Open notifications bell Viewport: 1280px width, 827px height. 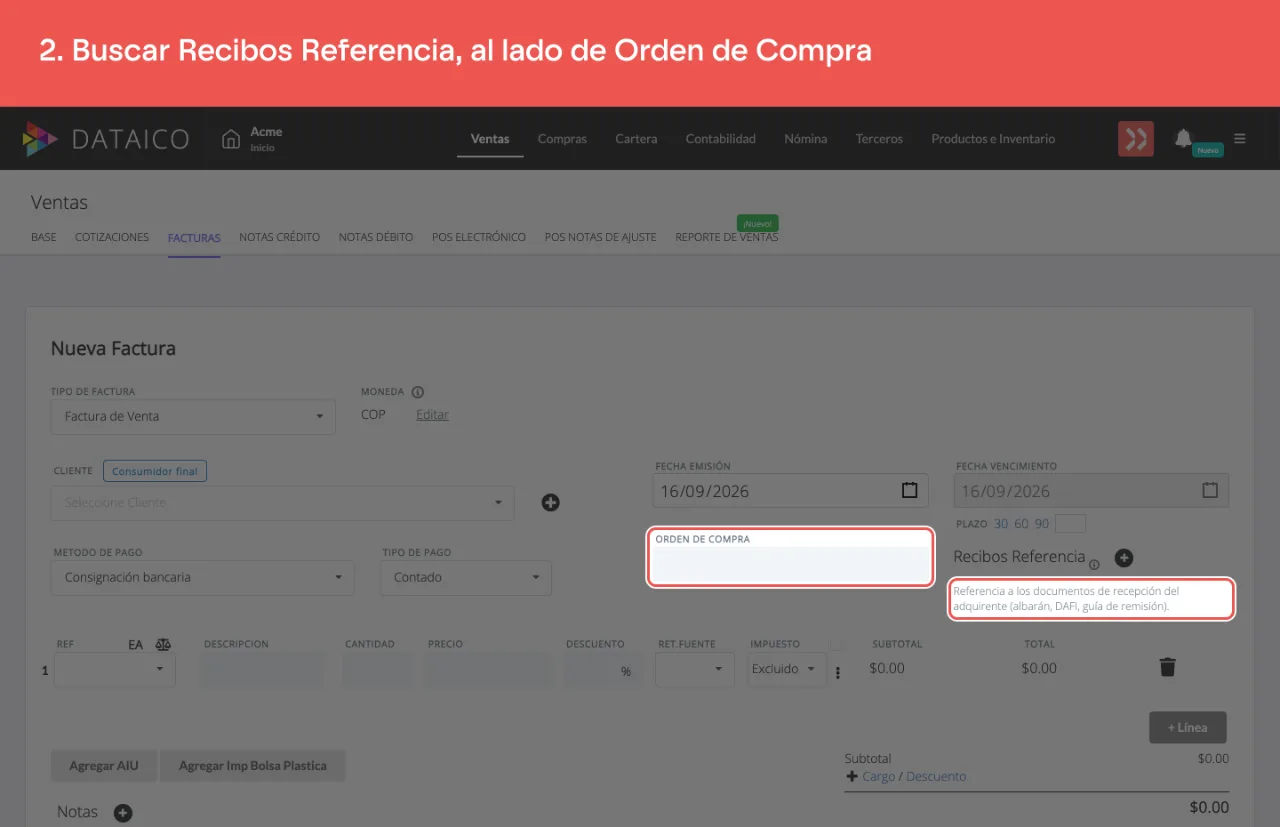click(x=1184, y=138)
